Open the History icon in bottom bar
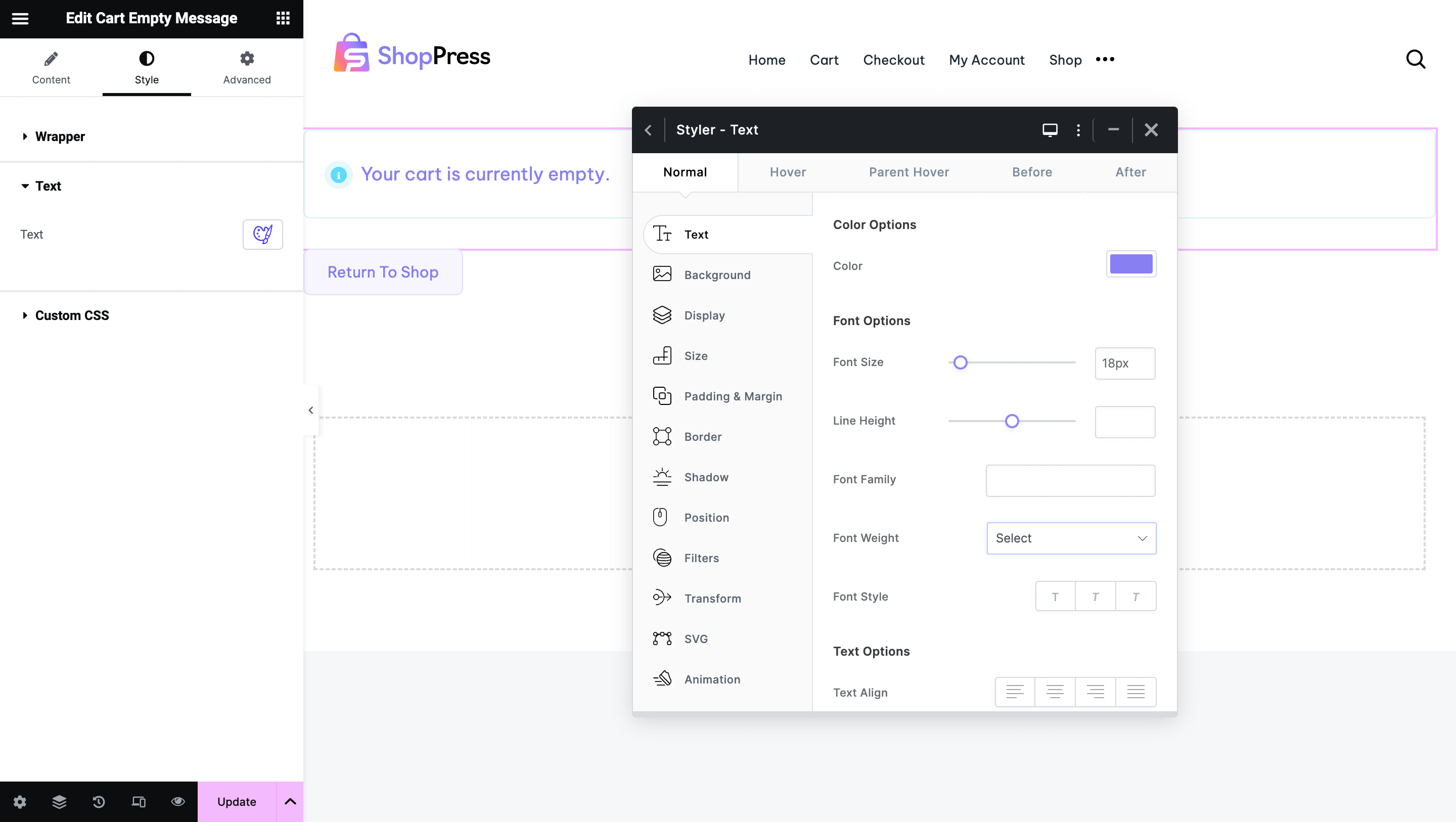The image size is (1456, 822). coord(99,801)
